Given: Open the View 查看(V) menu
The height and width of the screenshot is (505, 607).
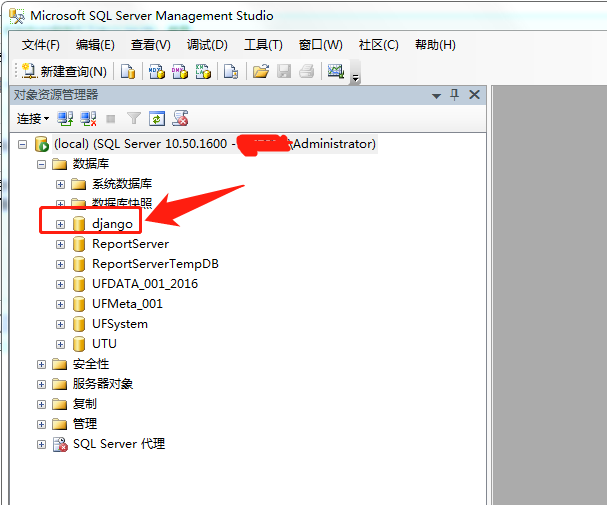Looking at the screenshot, I should (x=151, y=45).
